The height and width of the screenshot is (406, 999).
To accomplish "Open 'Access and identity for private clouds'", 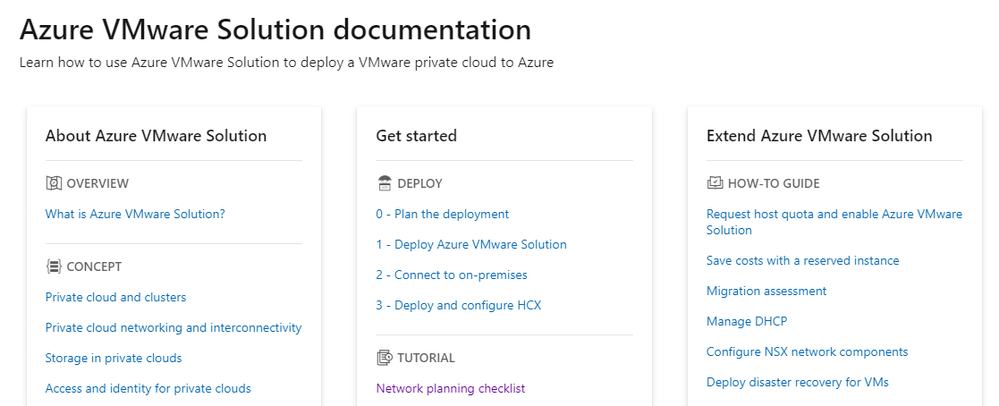I will (148, 388).
